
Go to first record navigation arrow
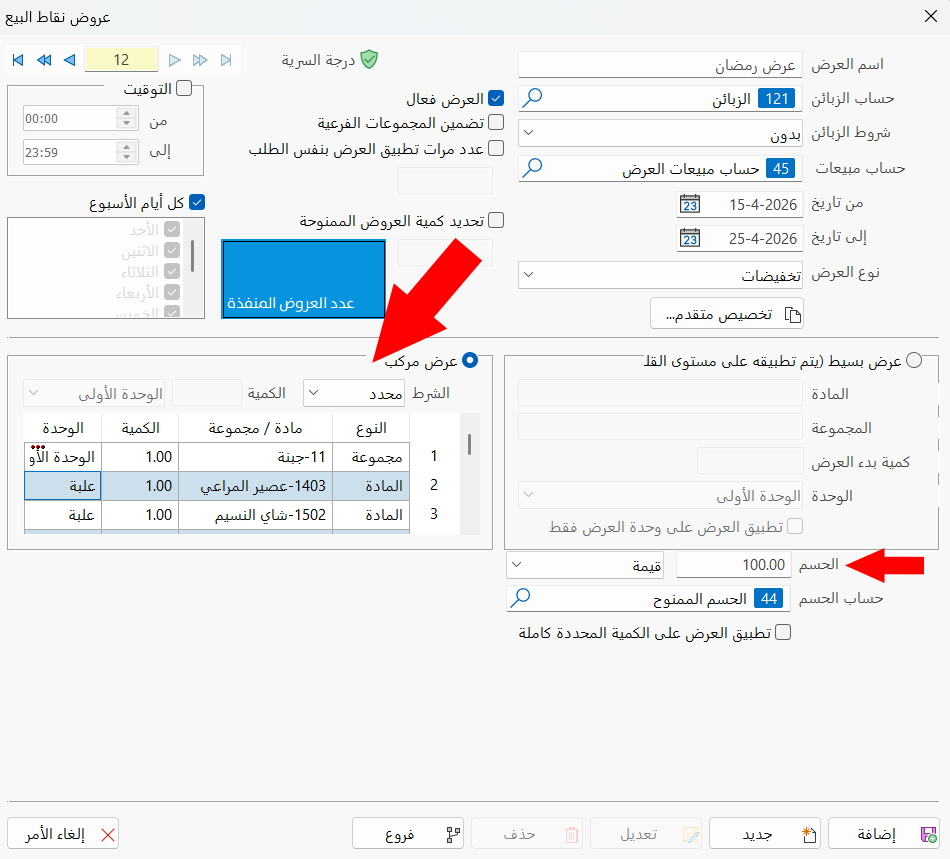(18, 60)
